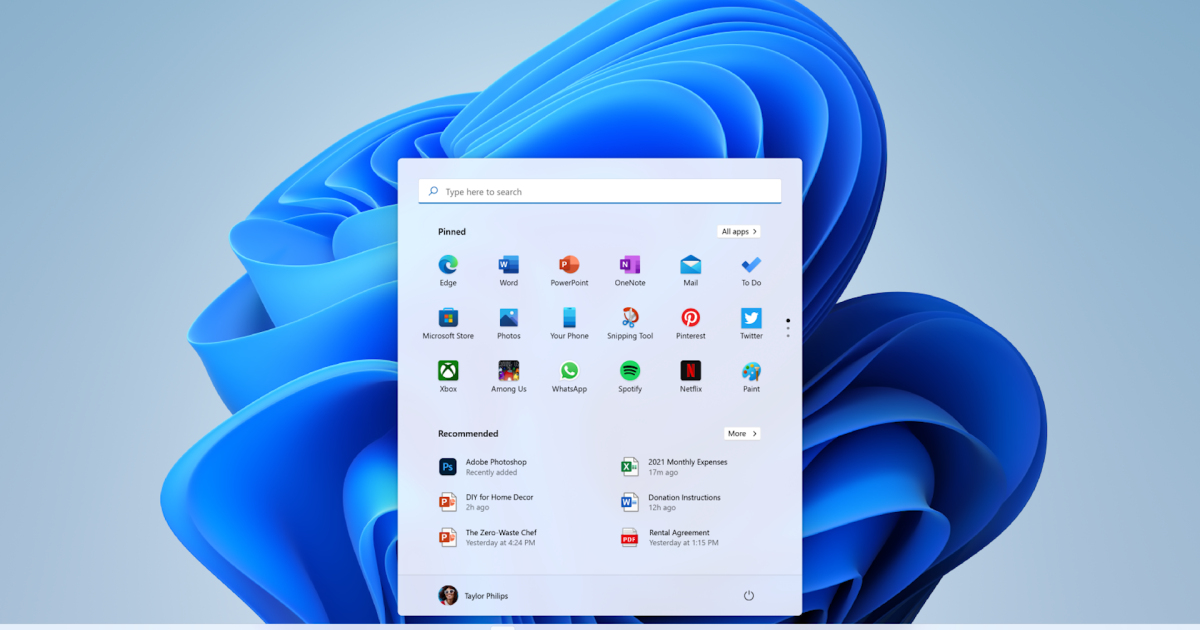Viewport: 1200px width, 630px height.
Task: Open the To Do app
Action: point(751,265)
